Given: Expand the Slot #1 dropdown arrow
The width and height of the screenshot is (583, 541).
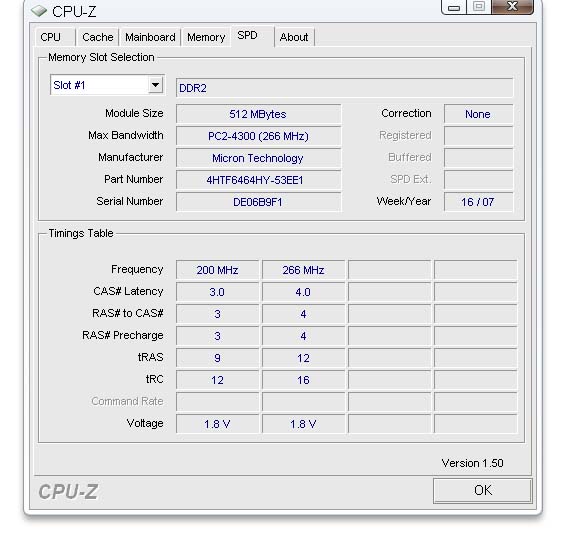Looking at the screenshot, I should 155,85.
